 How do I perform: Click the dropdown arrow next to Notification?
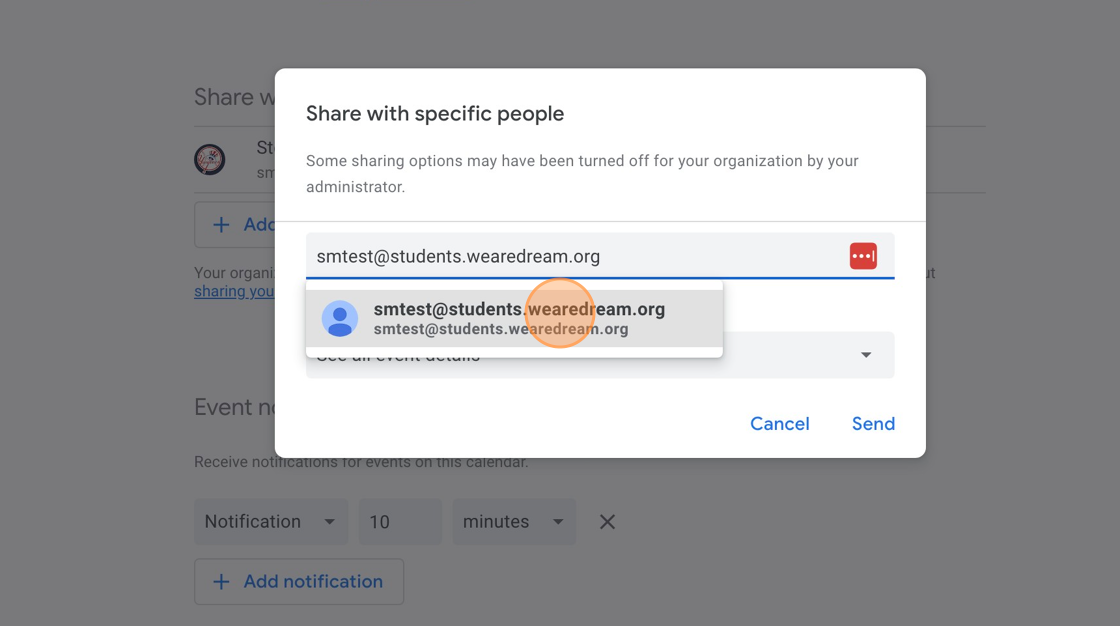coord(329,522)
